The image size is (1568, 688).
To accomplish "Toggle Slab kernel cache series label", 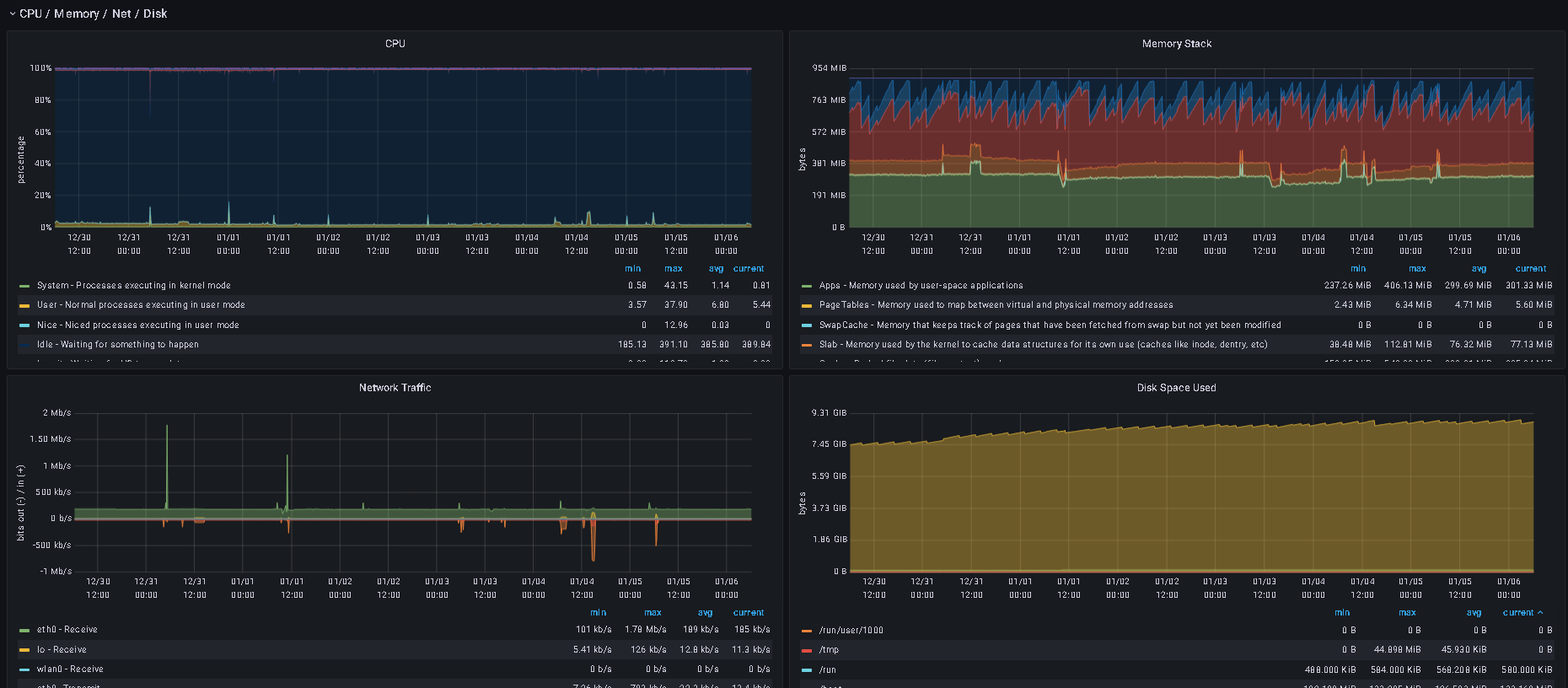I will pyautogui.click(x=1044, y=345).
